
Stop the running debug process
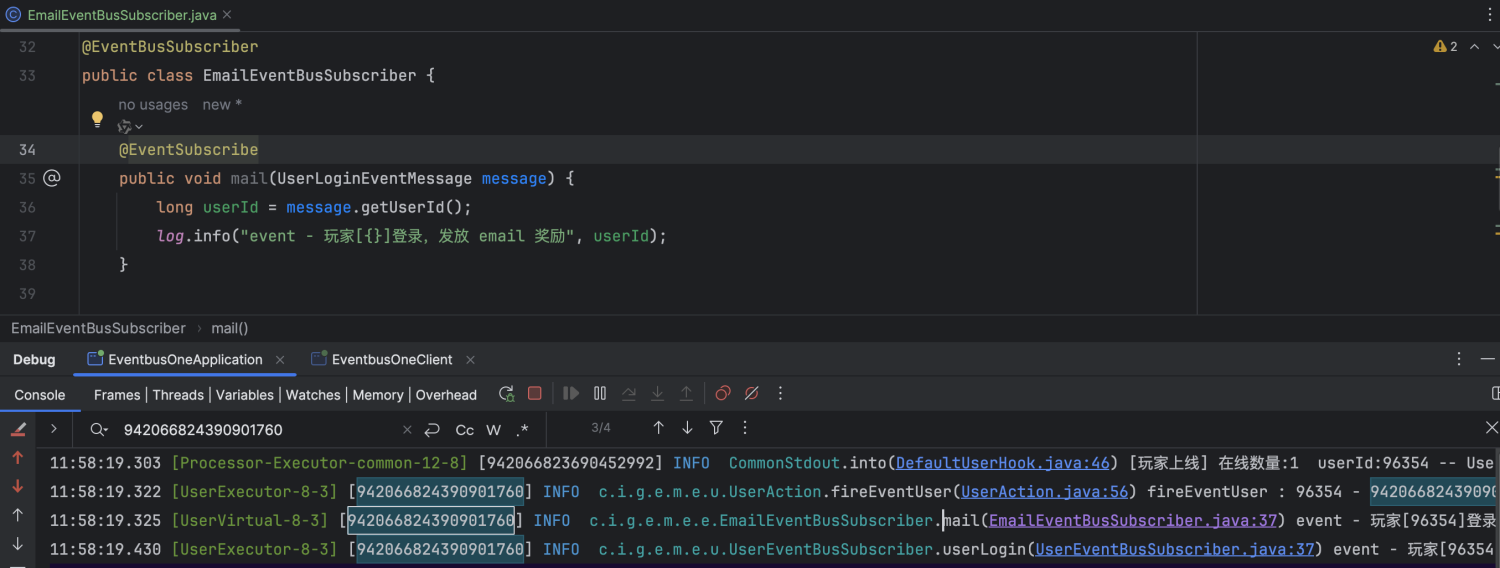tap(535, 394)
